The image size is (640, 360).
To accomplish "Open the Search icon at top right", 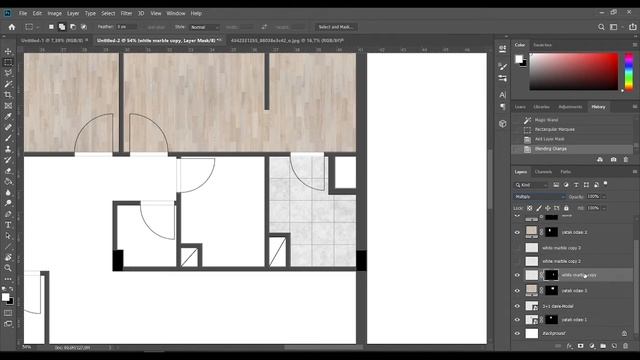I will [601, 27].
